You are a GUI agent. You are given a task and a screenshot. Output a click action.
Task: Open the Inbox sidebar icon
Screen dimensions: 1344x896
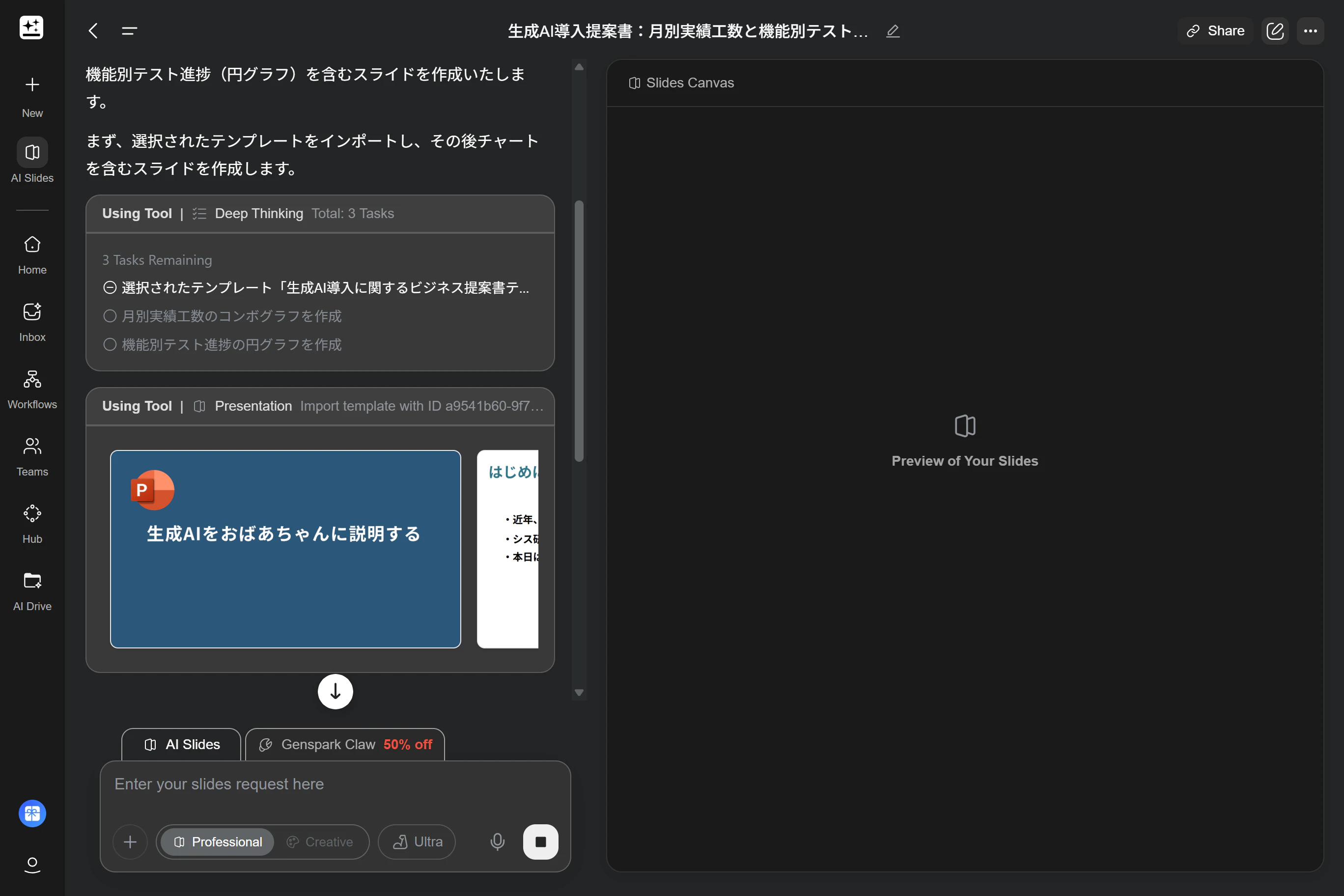pyautogui.click(x=32, y=312)
